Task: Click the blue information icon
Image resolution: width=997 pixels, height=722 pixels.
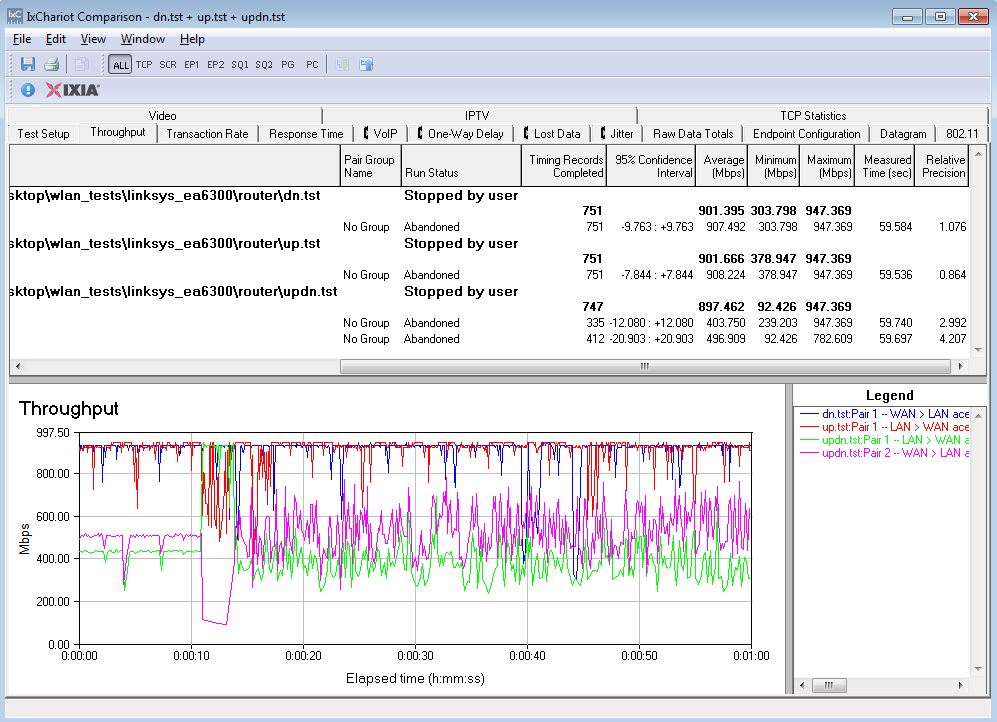Action: 28,90
